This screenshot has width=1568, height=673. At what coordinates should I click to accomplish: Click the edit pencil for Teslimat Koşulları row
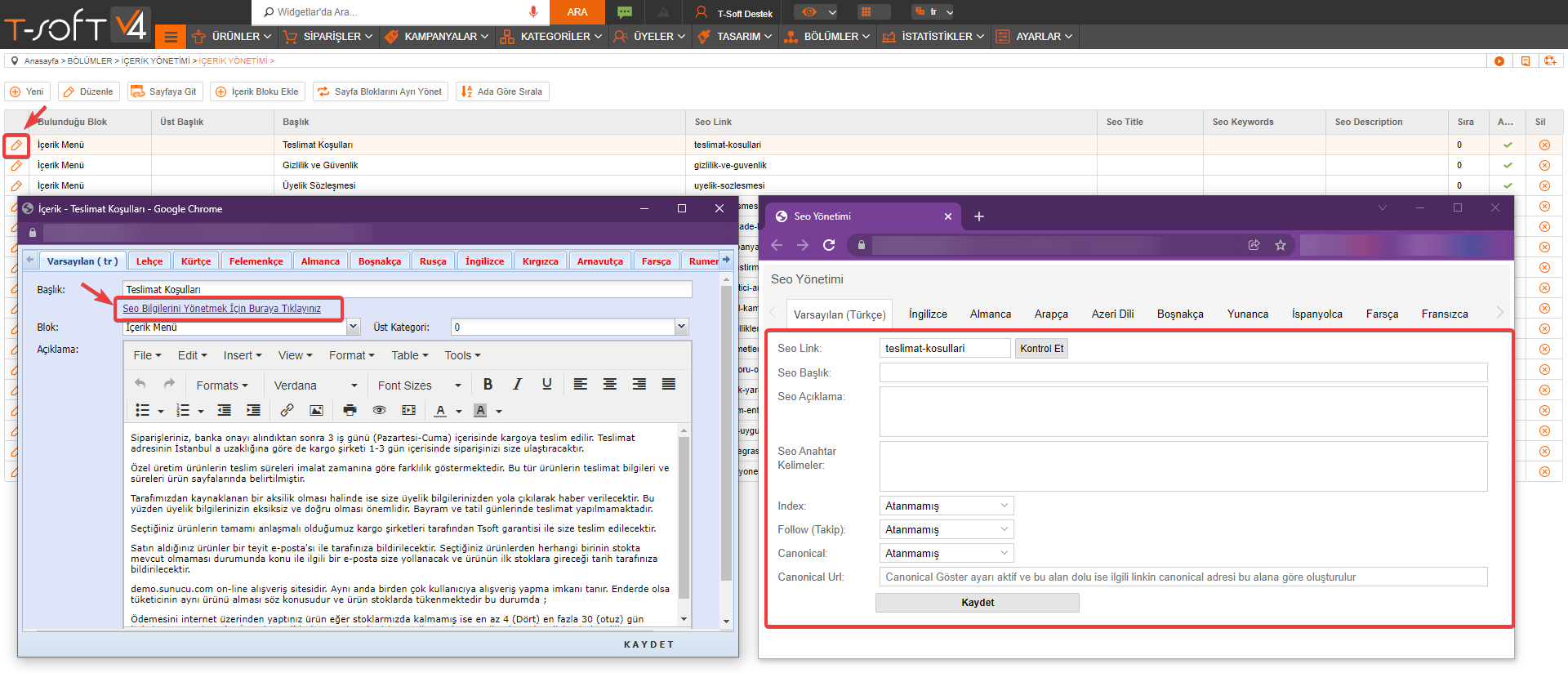(x=16, y=145)
